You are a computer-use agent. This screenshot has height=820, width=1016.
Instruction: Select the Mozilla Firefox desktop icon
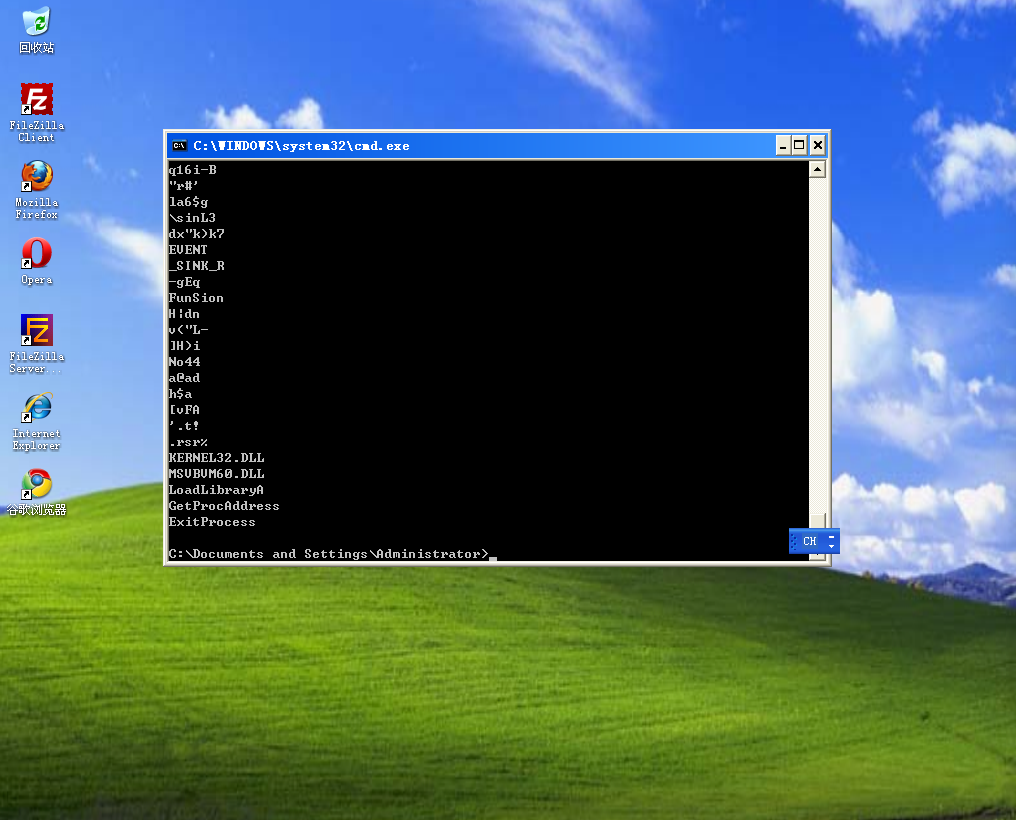[36, 190]
